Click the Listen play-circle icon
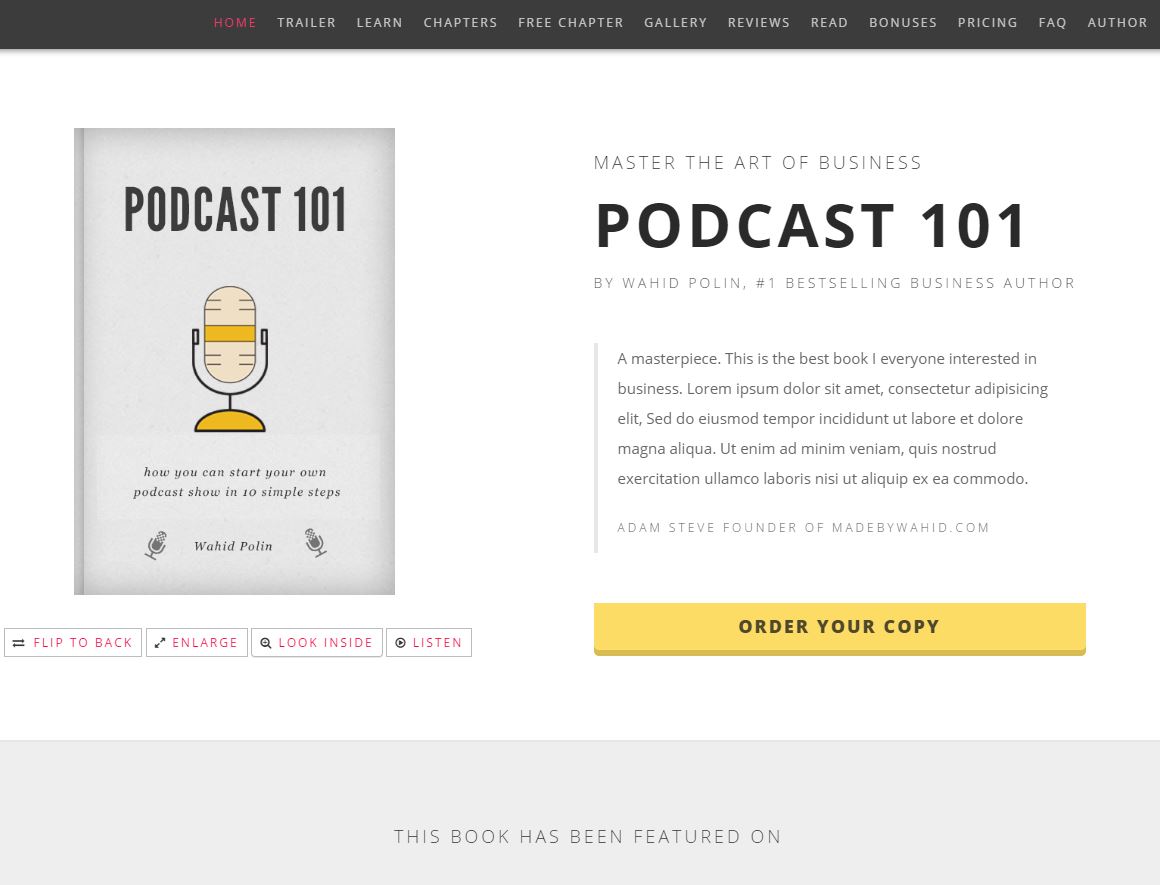The image size is (1160, 885). coord(401,643)
